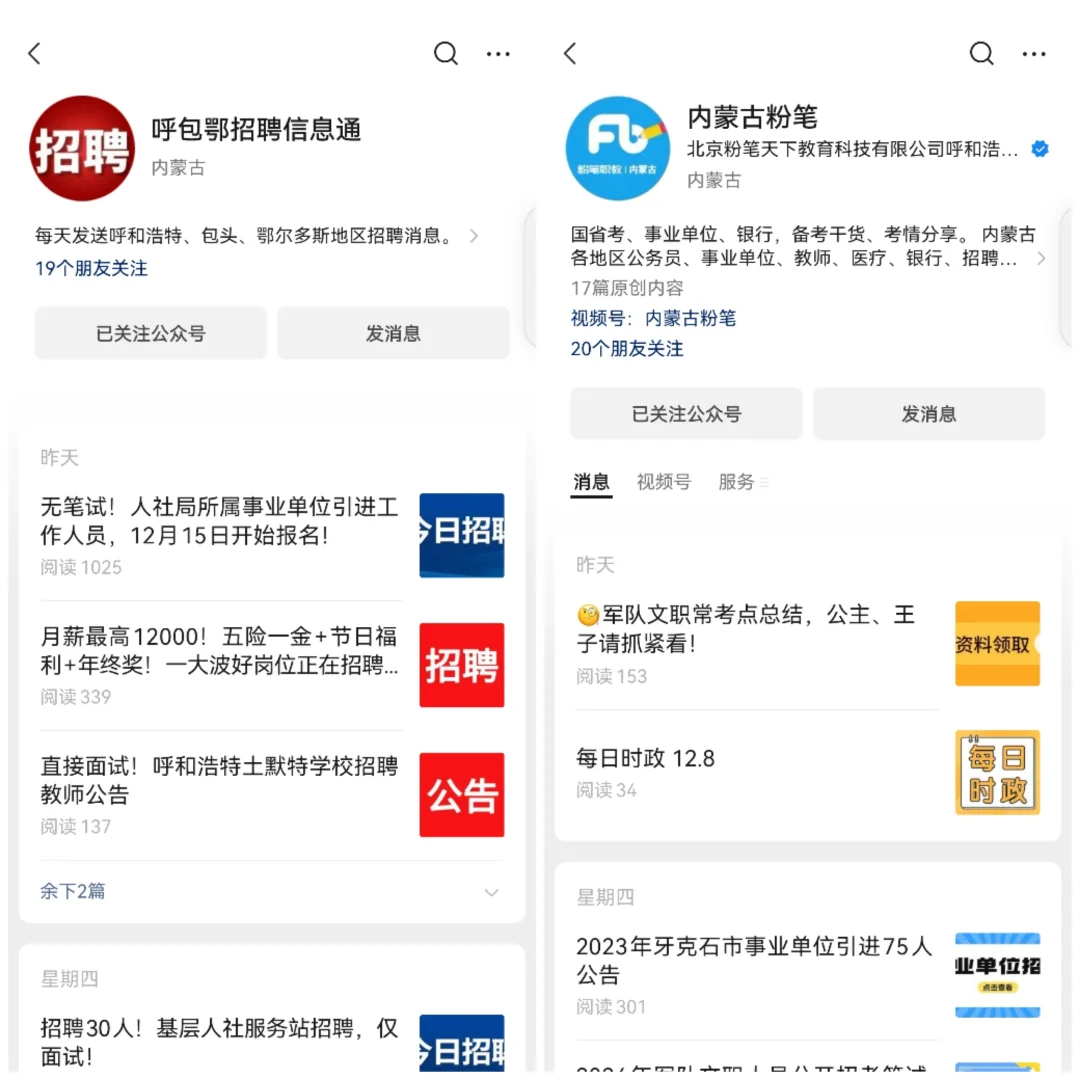Tap 今日招聘 thumbnail next to 无笔试 article
This screenshot has width=1080, height=1080.
coord(461,535)
